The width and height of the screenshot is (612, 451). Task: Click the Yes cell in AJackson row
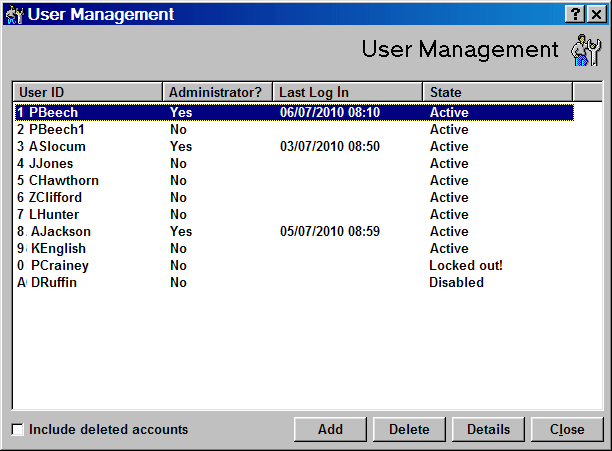tap(181, 231)
